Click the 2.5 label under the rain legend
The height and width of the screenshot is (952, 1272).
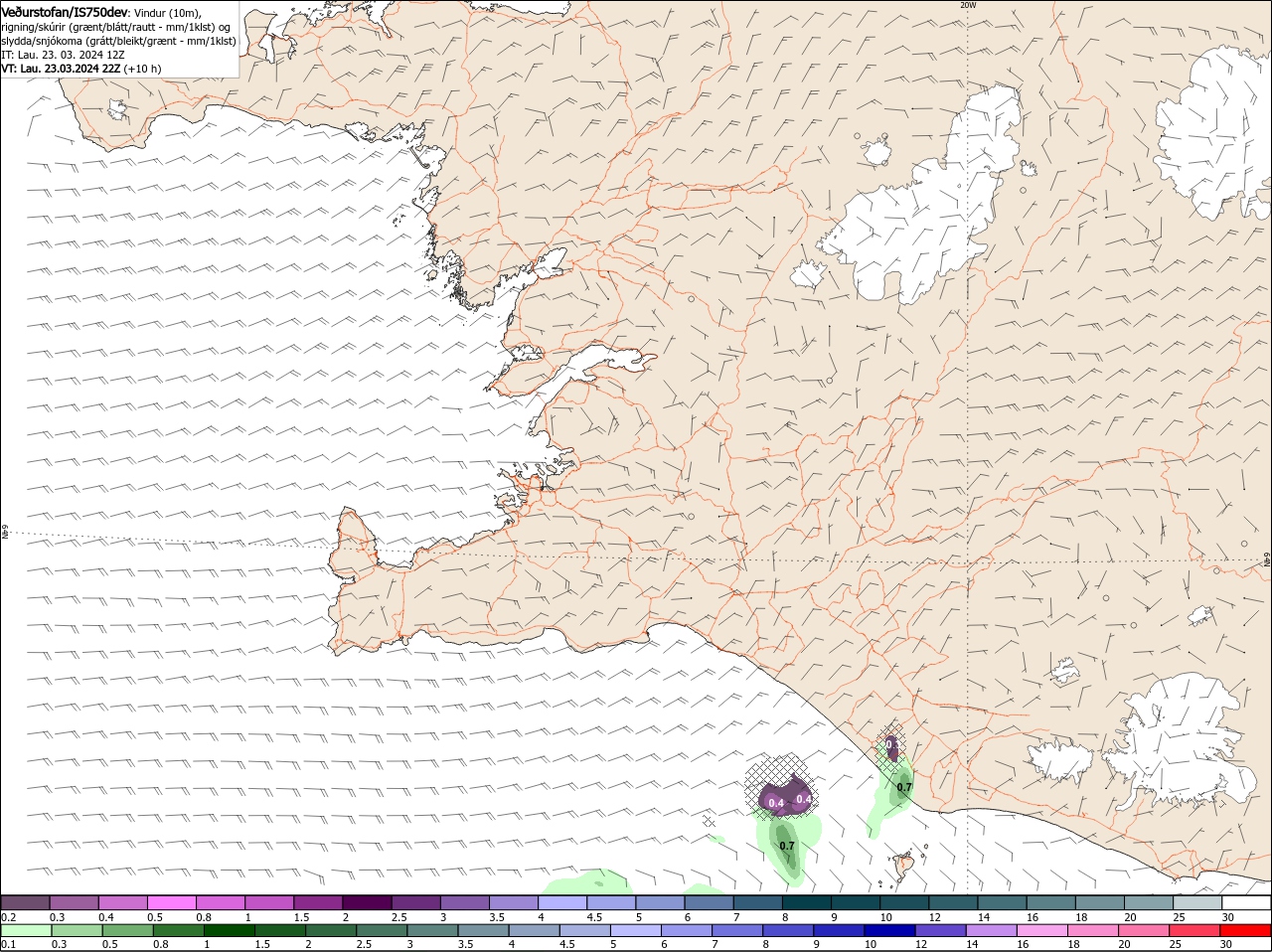pos(364,944)
